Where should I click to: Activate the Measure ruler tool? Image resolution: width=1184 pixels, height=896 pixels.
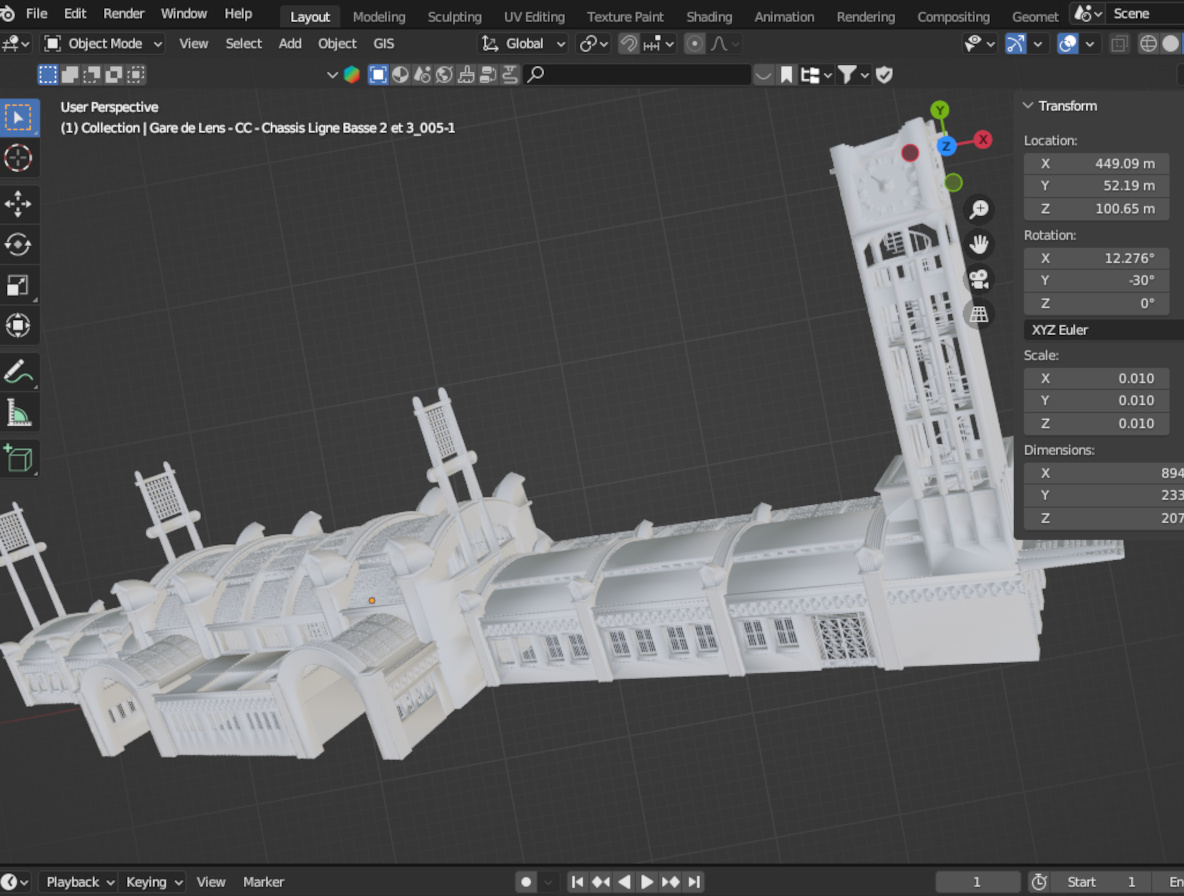click(18, 413)
